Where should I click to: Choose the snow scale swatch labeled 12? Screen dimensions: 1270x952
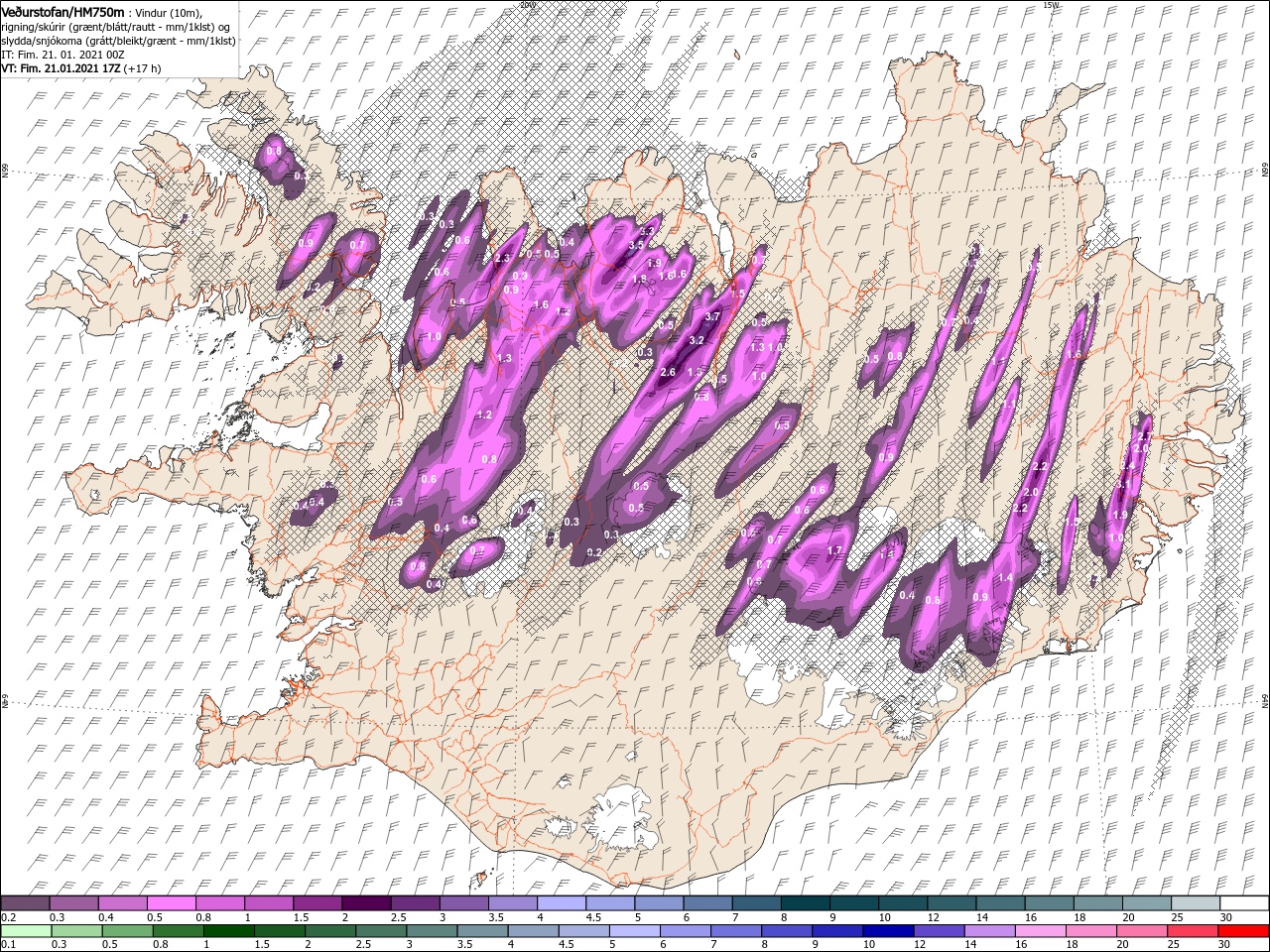tap(952, 903)
